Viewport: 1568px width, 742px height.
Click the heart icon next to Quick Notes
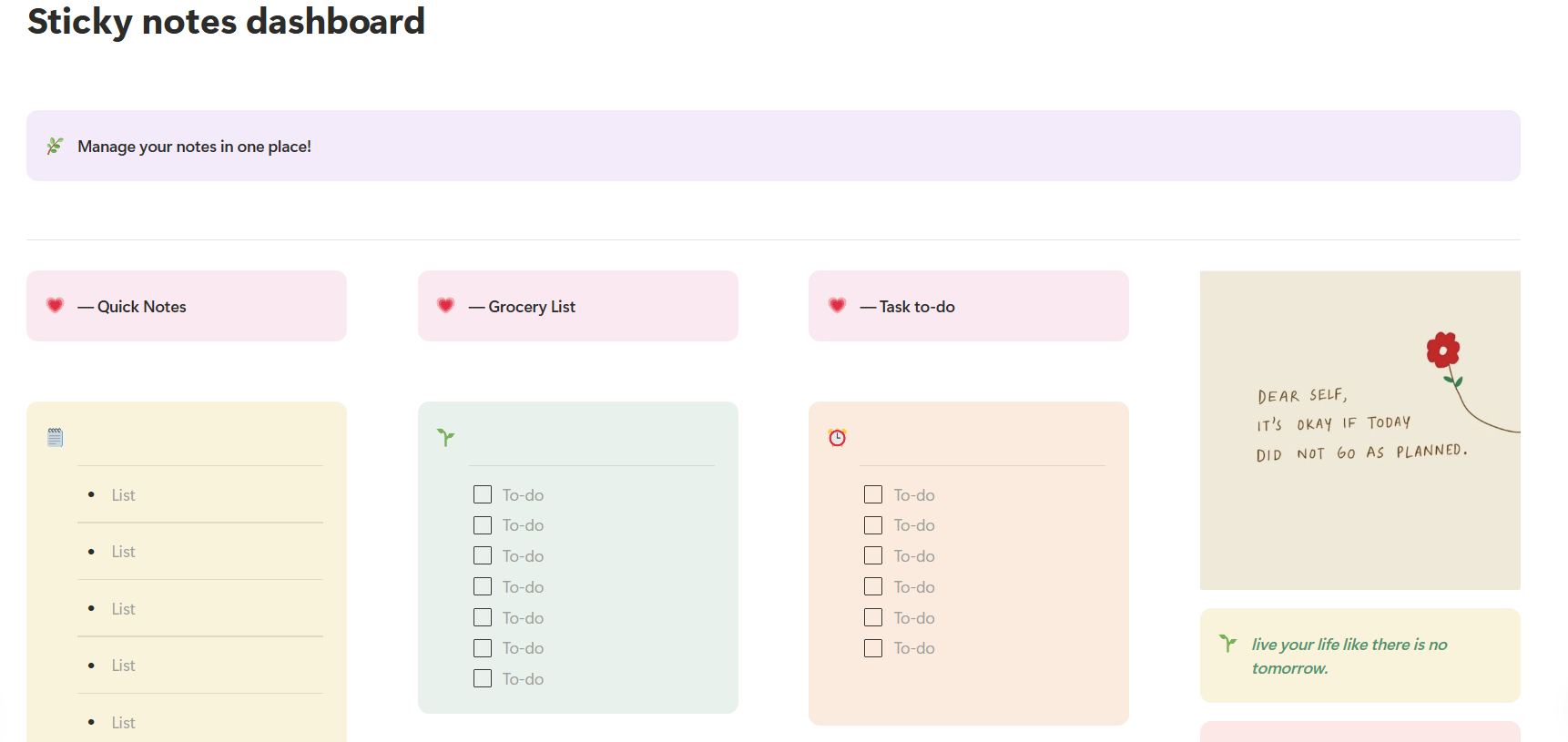point(55,306)
